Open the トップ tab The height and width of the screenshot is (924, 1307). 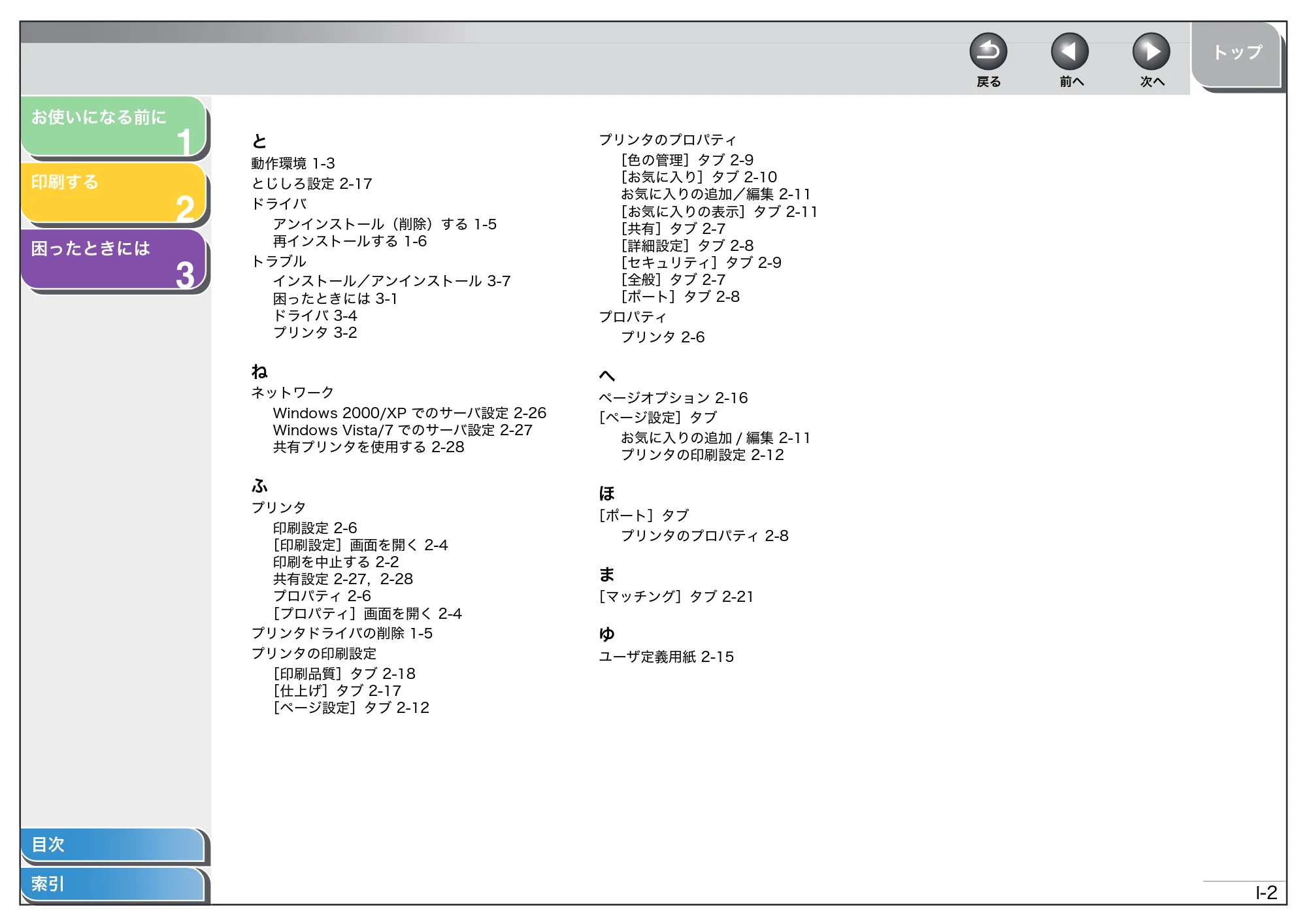(x=1236, y=54)
